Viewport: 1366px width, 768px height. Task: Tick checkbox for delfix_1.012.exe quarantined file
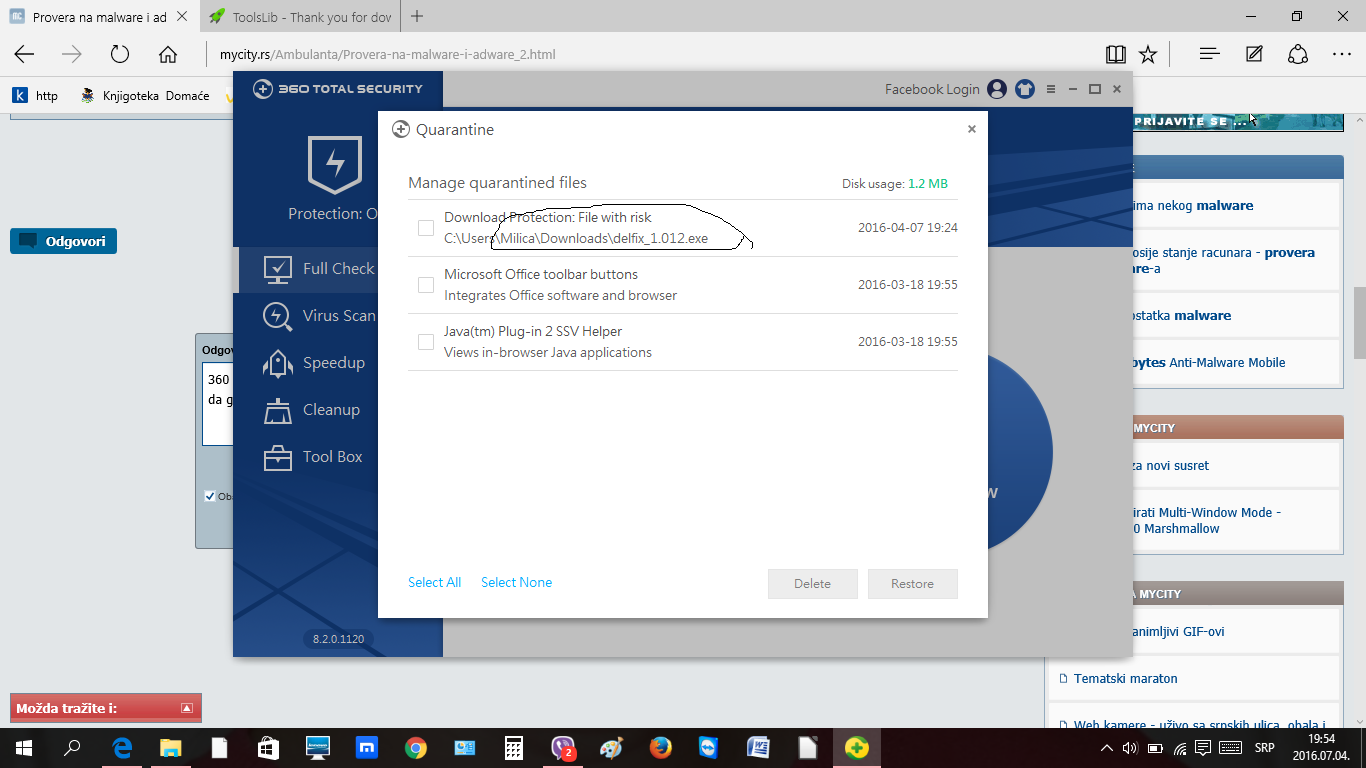click(426, 228)
